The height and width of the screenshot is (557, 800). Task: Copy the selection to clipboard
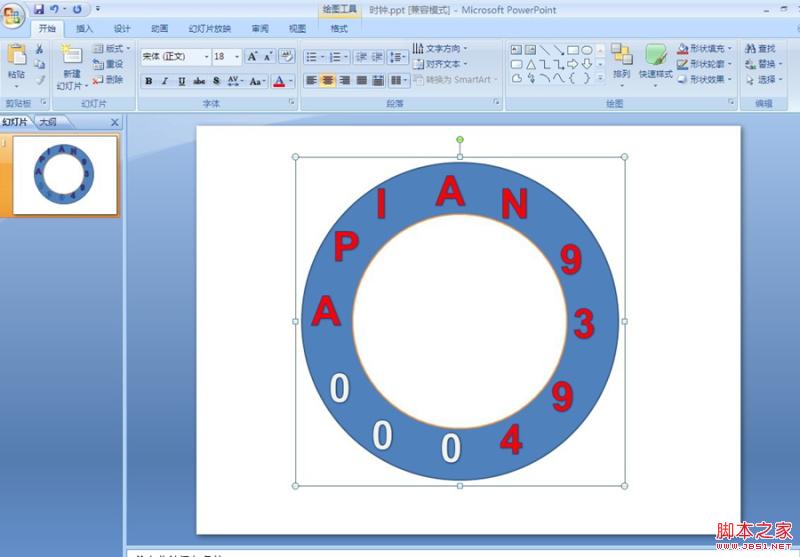pyautogui.click(x=39, y=64)
